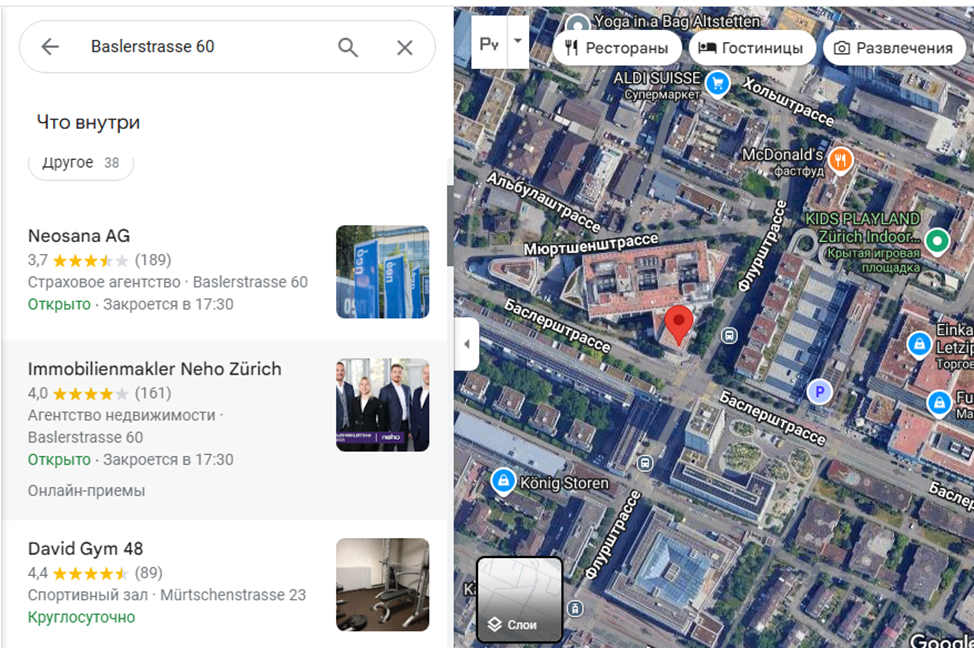The height and width of the screenshot is (648, 974).
Task: Open the Слои layers switcher
Action: 519,600
